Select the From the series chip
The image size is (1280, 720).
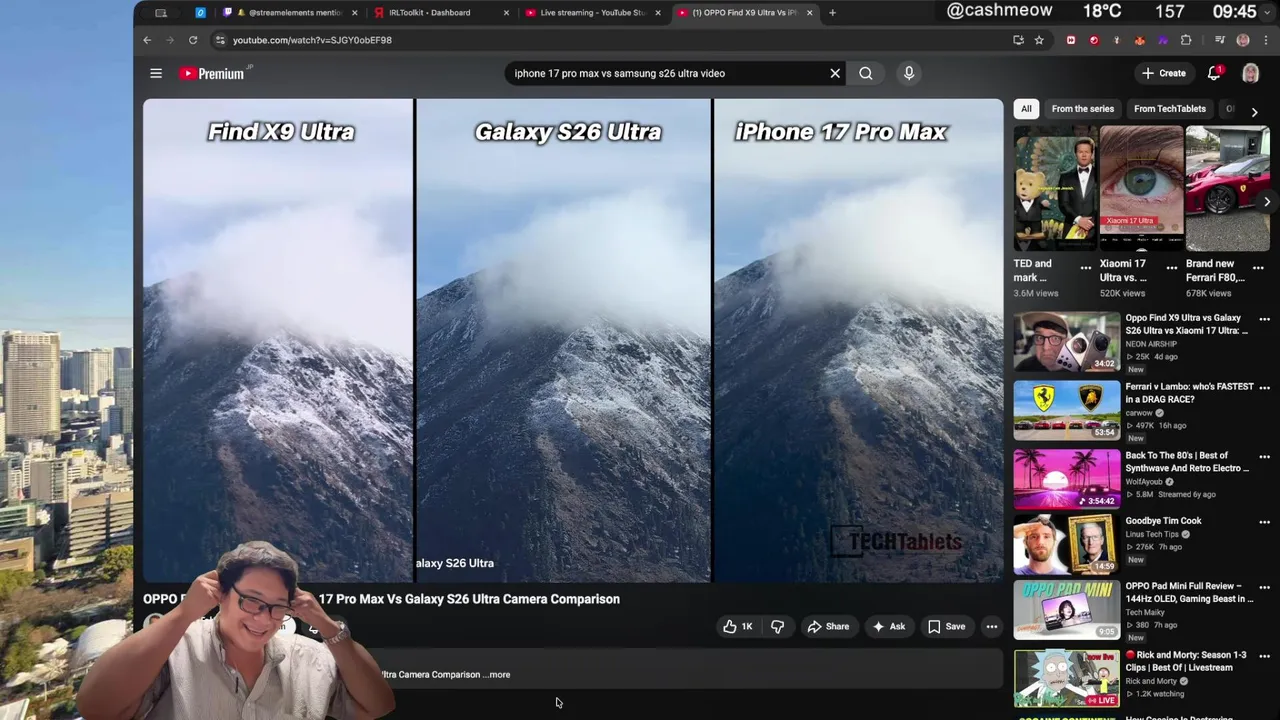[x=1082, y=108]
